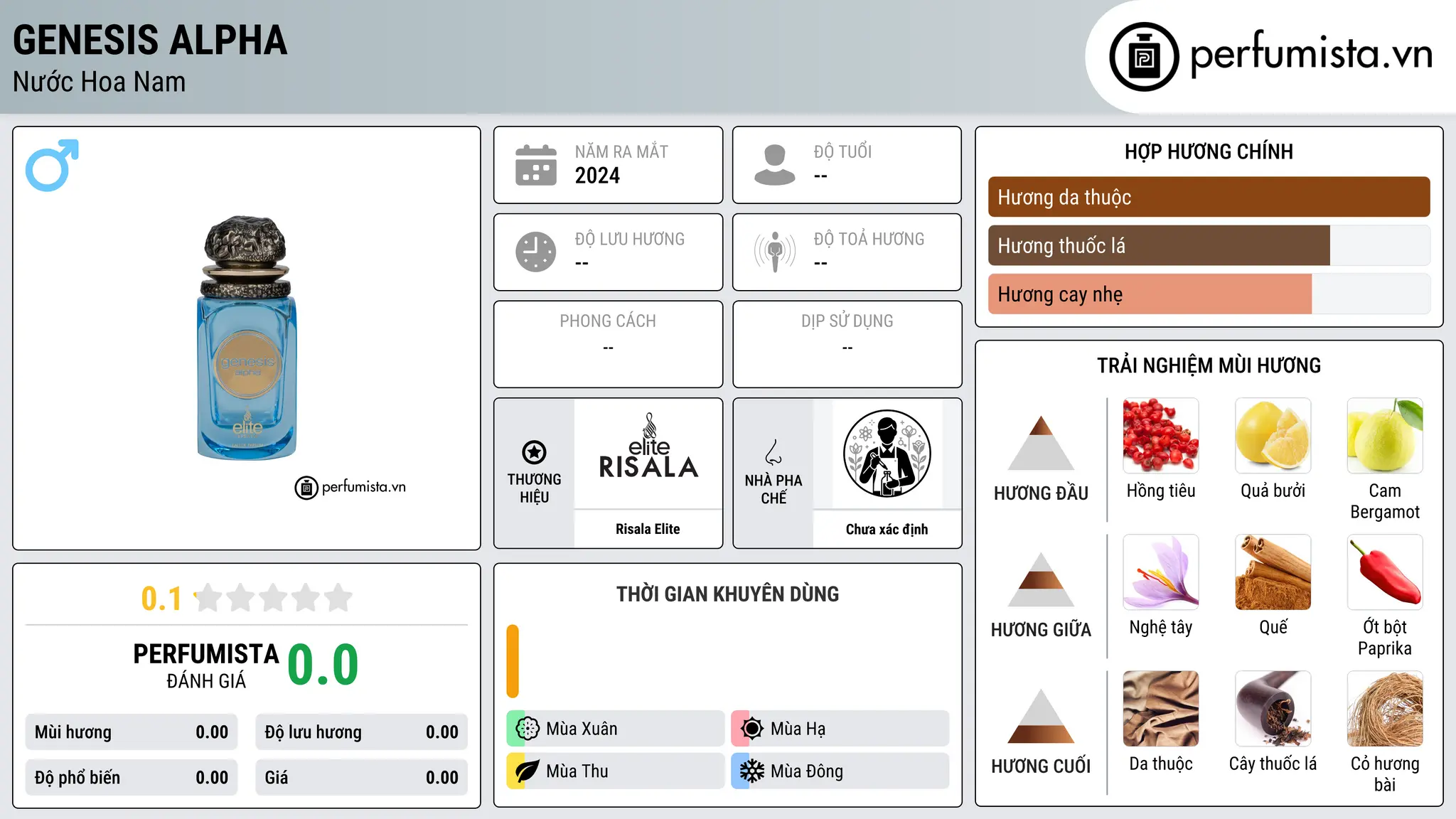Click the Nước Hoa Nam subtitle
Image resolution: width=1456 pixels, height=819 pixels.
pyautogui.click(x=99, y=82)
